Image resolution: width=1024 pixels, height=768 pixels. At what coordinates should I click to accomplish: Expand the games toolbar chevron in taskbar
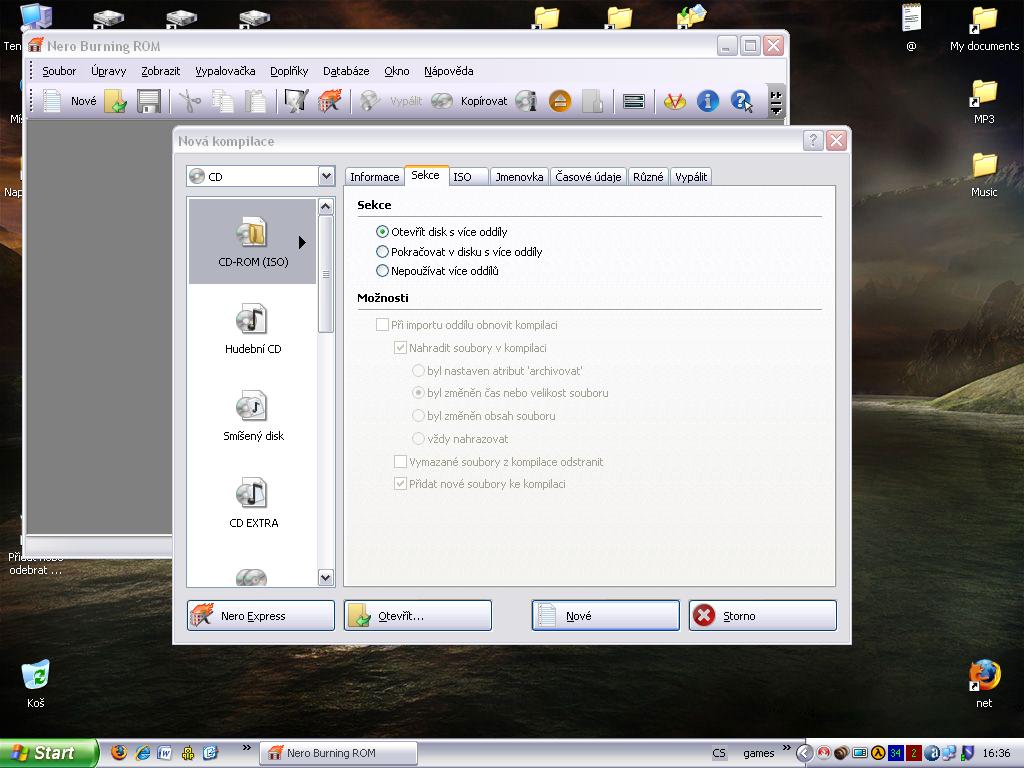[x=786, y=748]
